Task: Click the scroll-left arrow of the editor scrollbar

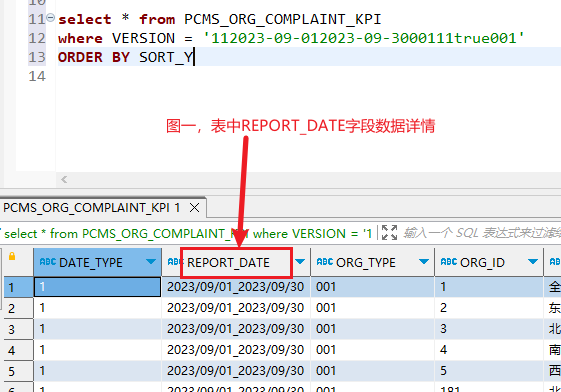Action: tap(64, 179)
